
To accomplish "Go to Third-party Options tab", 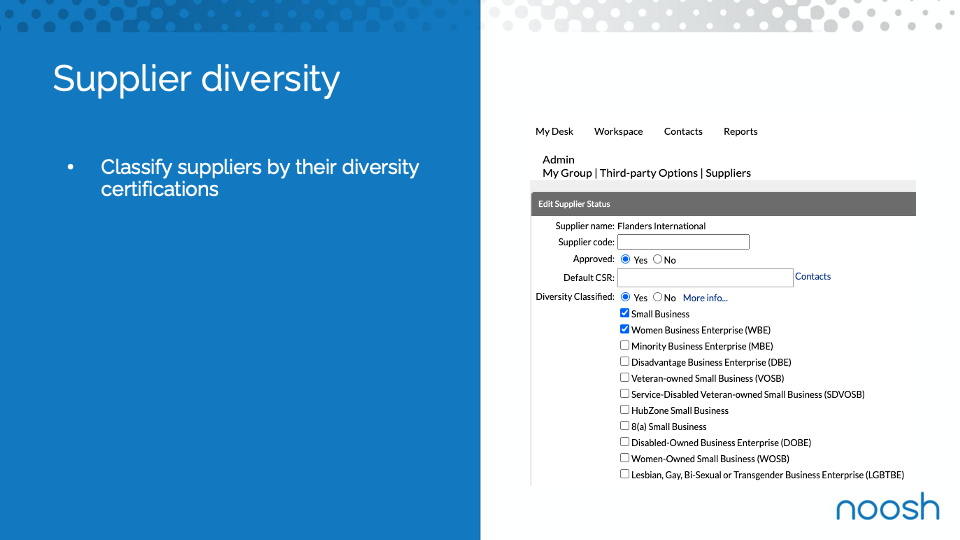I will pos(648,173).
